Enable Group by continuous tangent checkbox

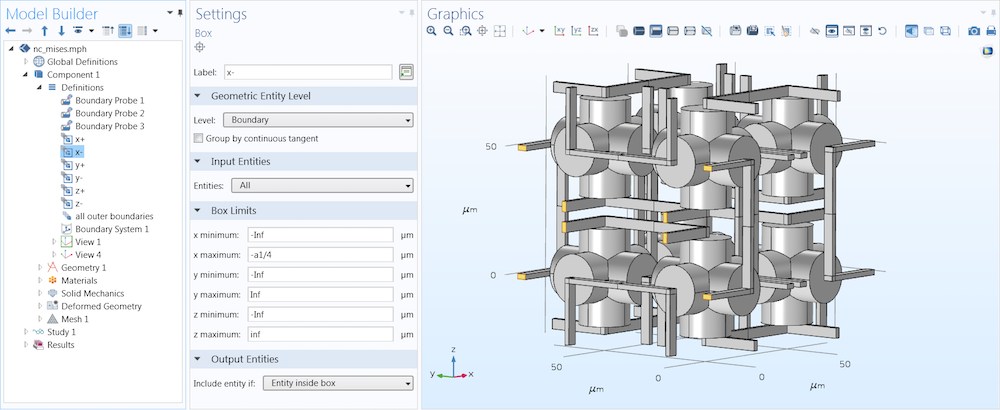199,138
